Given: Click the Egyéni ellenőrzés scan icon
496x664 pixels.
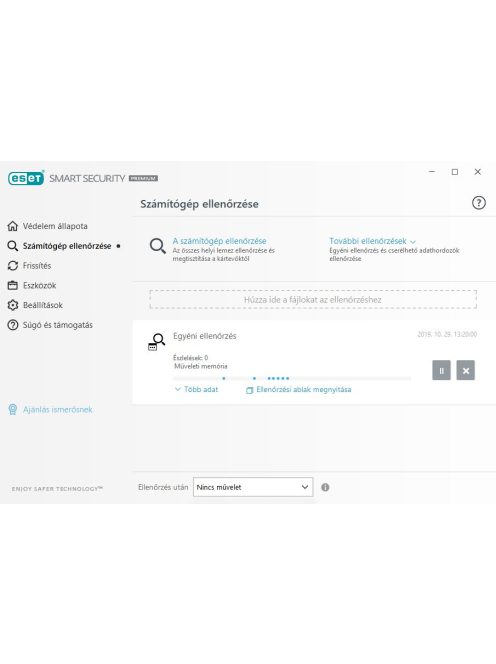Looking at the screenshot, I should (x=156, y=342).
